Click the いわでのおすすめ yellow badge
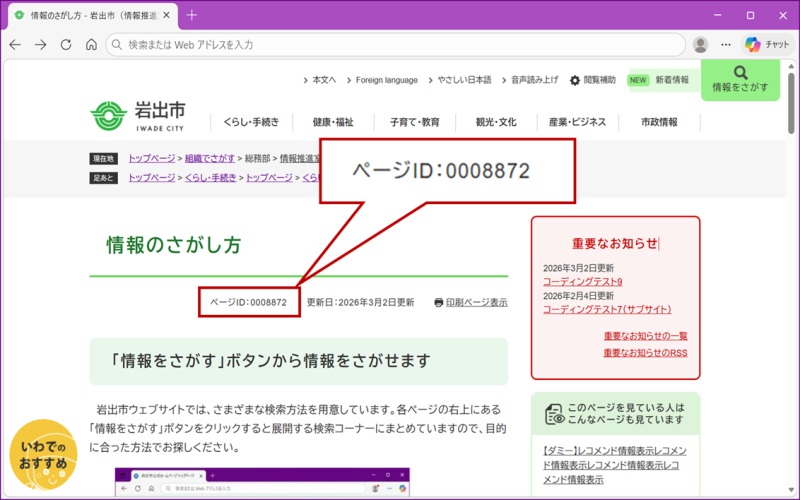Viewport: 800px width, 500px height. (x=43, y=455)
